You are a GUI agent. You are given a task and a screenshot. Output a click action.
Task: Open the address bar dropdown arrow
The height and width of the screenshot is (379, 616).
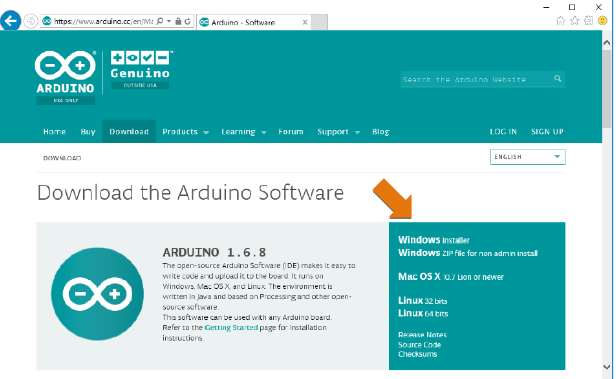[x=169, y=21]
